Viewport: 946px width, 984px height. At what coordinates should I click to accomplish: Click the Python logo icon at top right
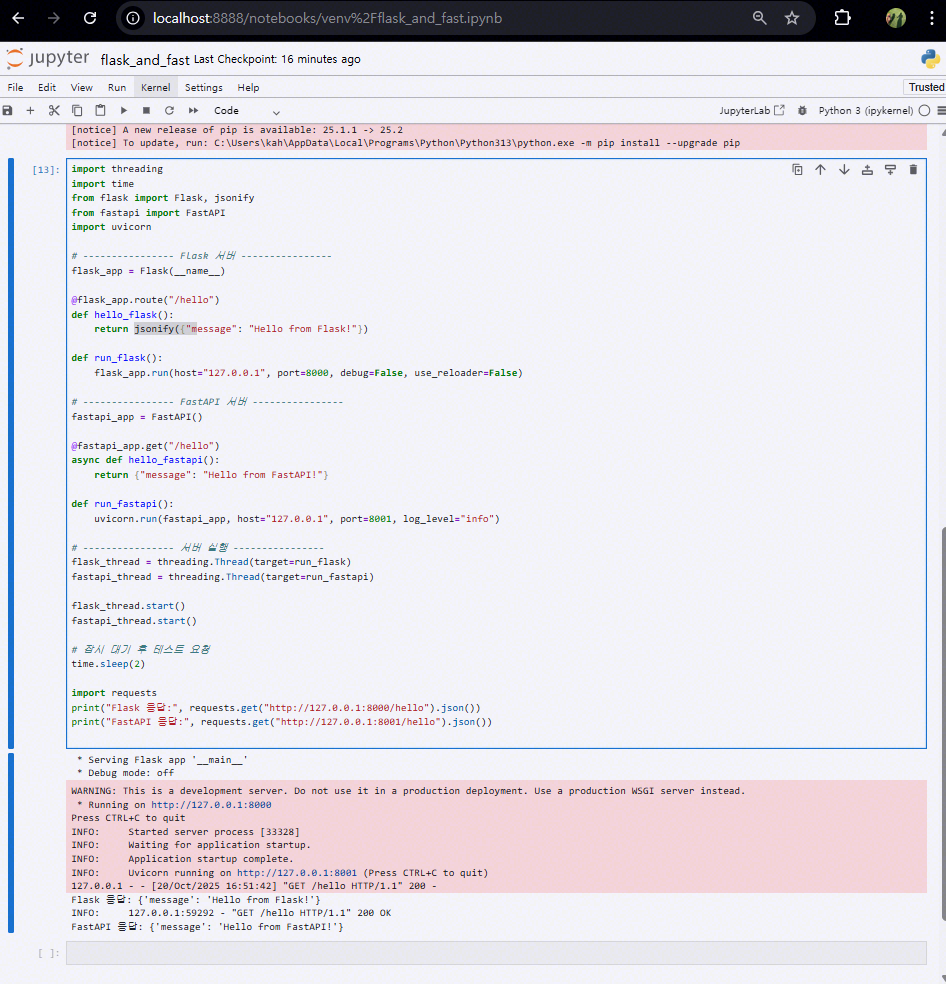point(930,58)
